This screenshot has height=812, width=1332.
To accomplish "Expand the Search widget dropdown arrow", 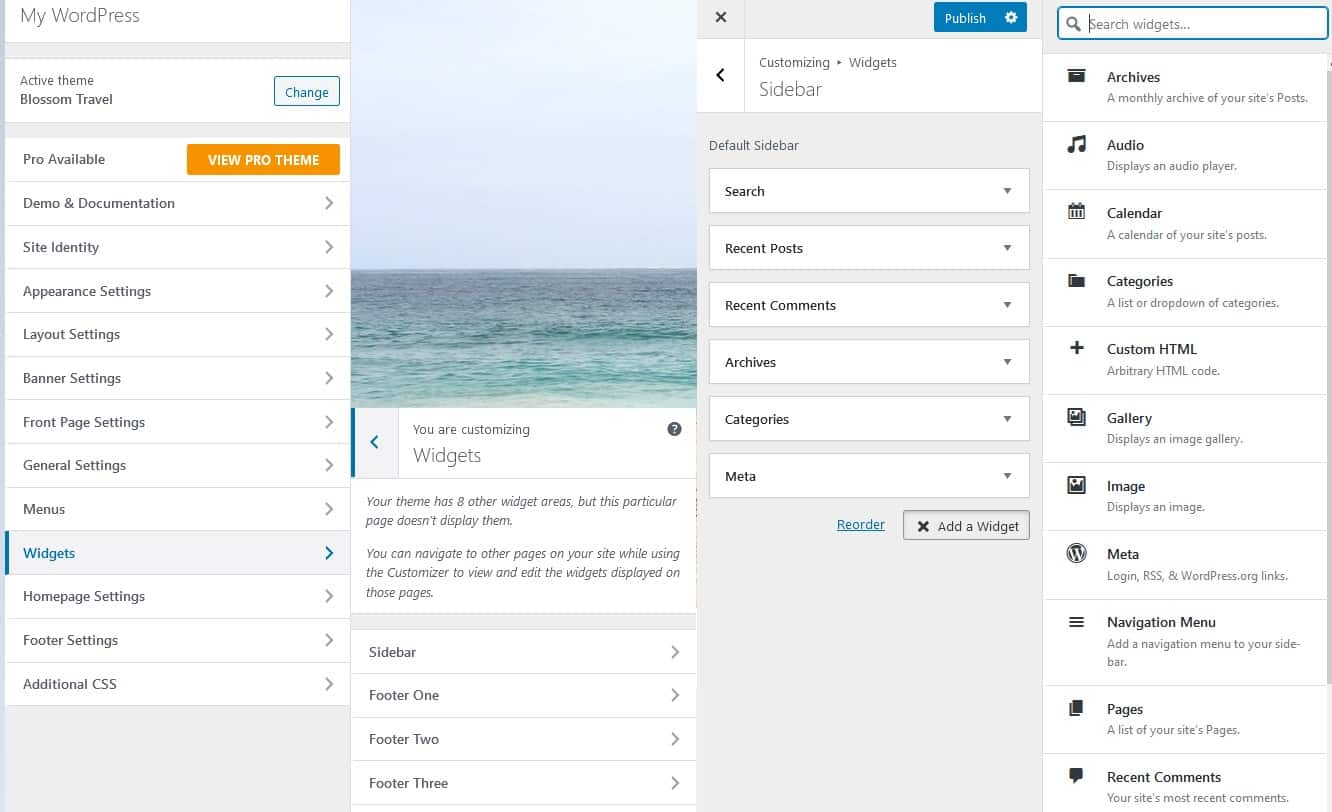I will [x=1007, y=191].
